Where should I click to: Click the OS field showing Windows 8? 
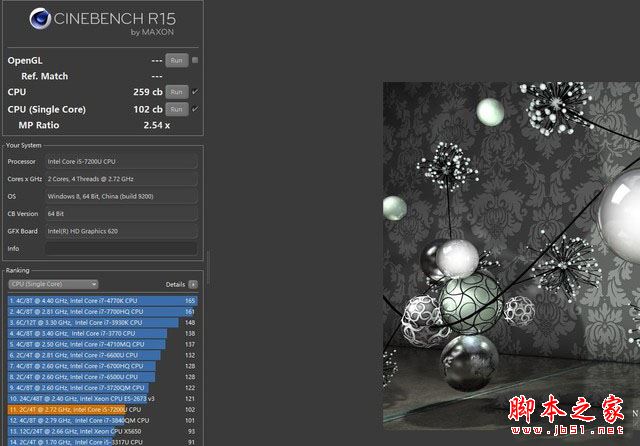121,196
